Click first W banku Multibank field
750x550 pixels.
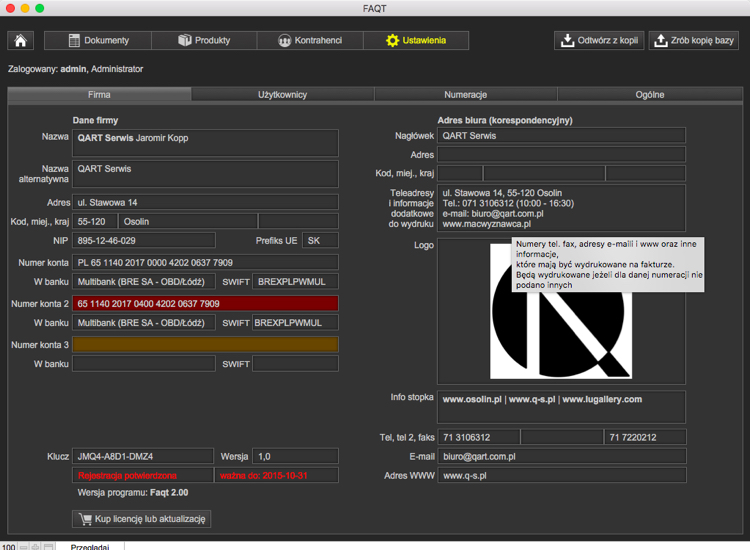143,282
